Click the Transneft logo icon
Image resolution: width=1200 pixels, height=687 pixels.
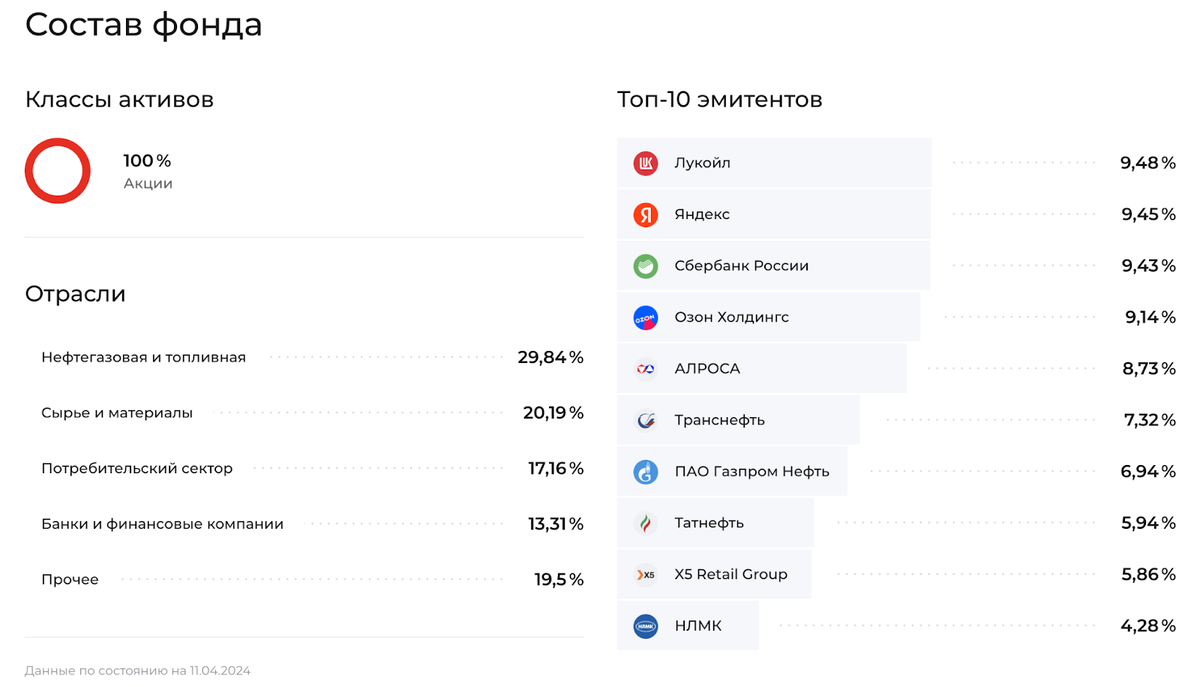[x=646, y=420]
